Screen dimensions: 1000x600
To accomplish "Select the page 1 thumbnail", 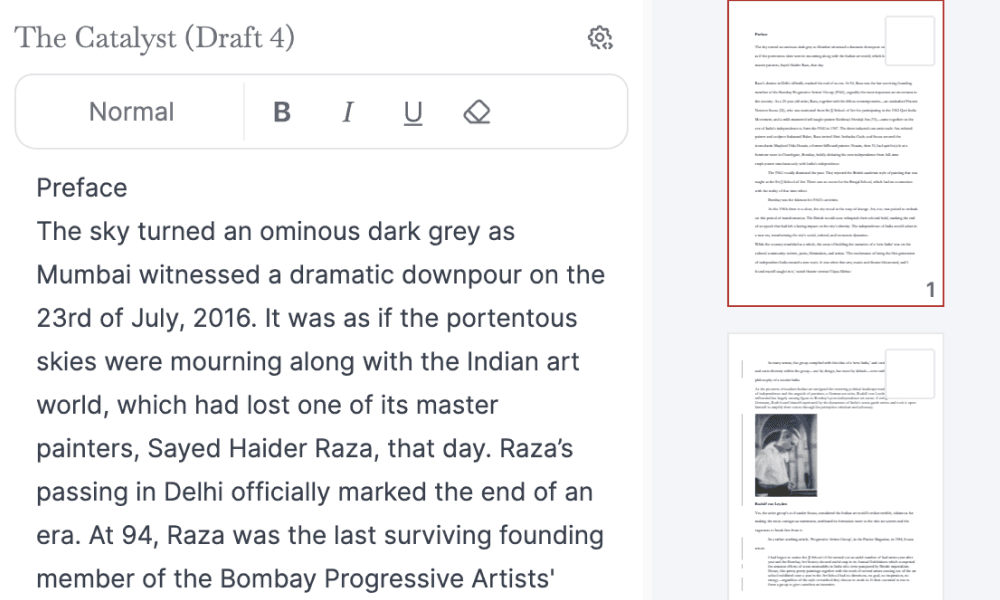I will [x=835, y=153].
